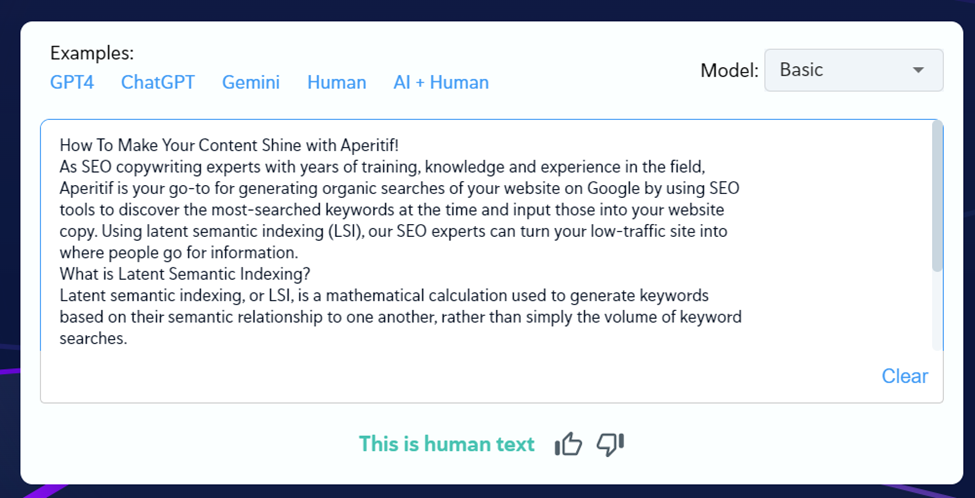Clear the text area with Clear
Image resolution: width=975 pixels, height=498 pixels.
(905, 376)
